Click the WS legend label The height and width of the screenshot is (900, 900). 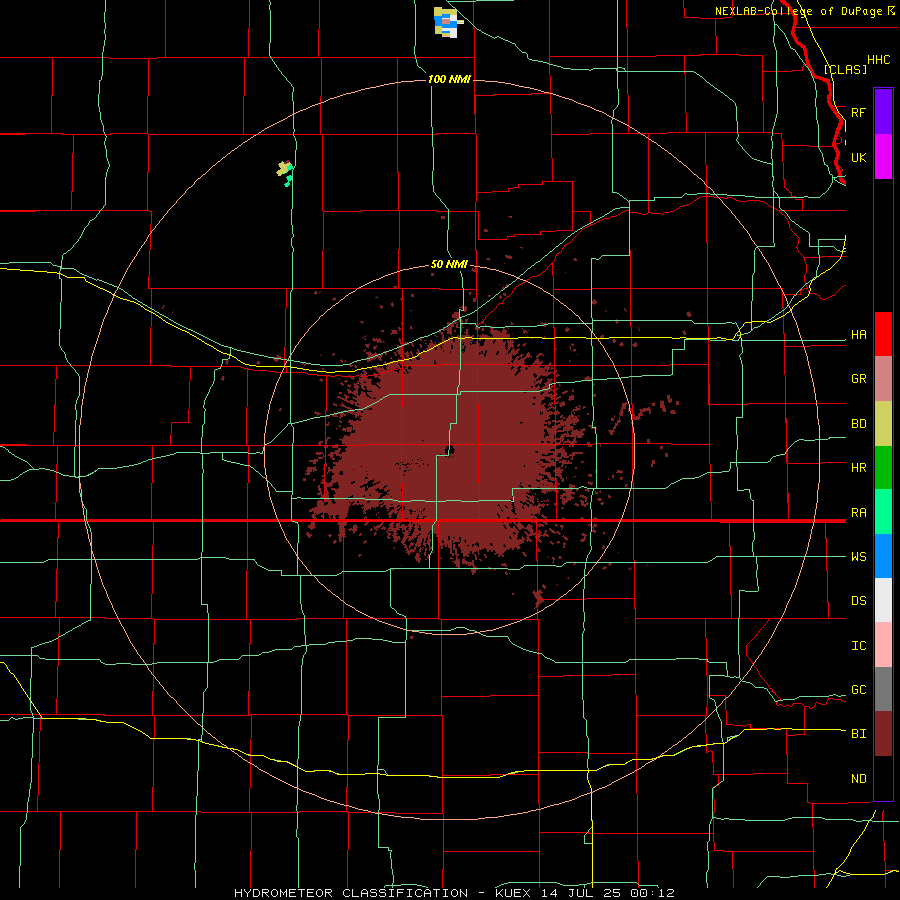point(858,557)
